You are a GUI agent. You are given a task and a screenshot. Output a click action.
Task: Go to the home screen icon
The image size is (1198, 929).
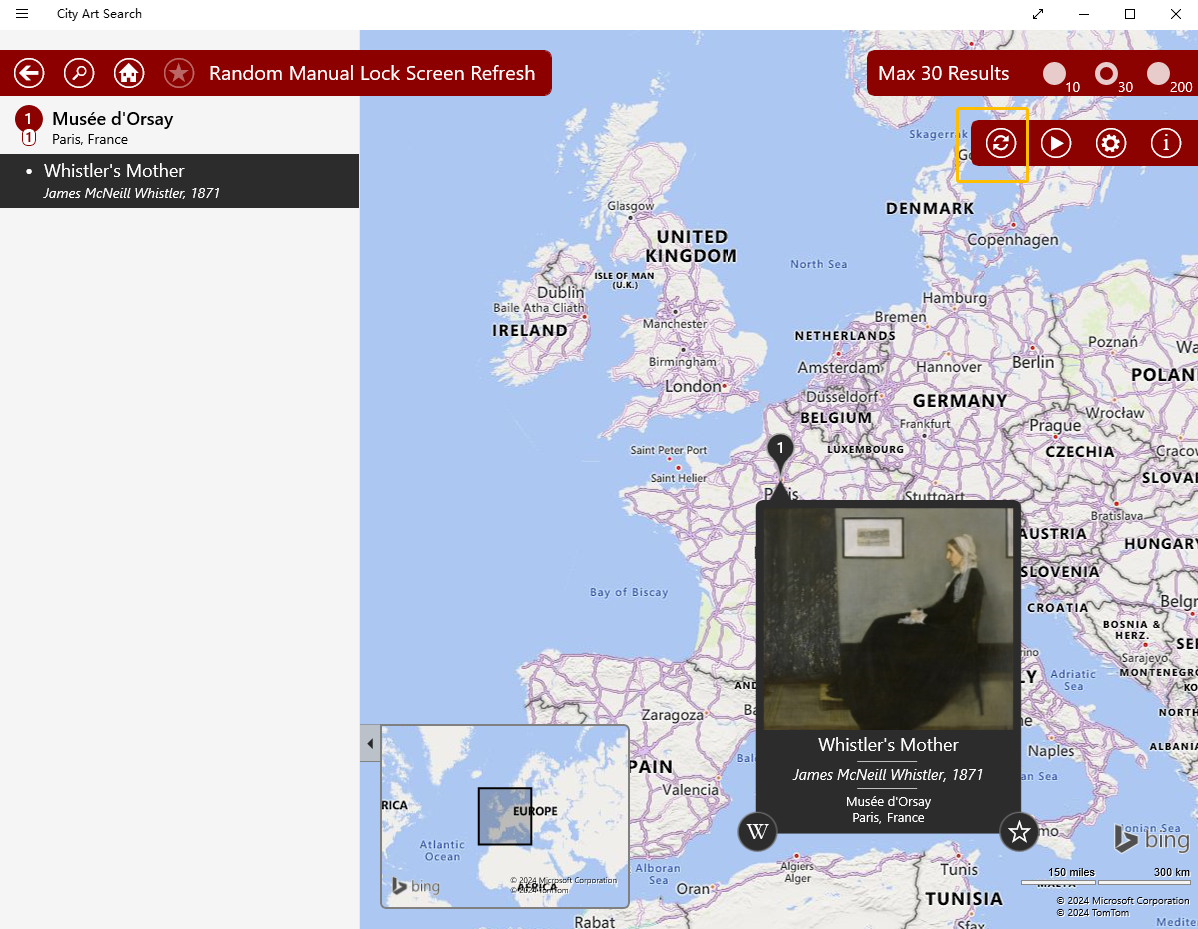click(x=129, y=73)
